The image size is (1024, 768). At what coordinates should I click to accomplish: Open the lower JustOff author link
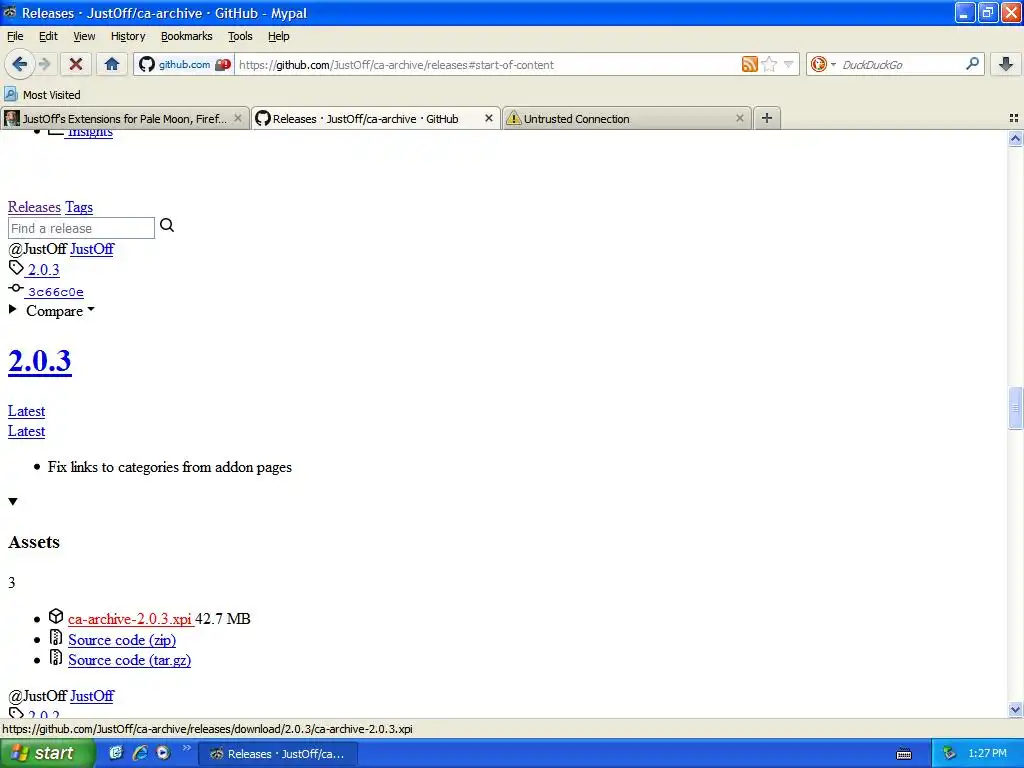pyautogui.click(x=92, y=696)
